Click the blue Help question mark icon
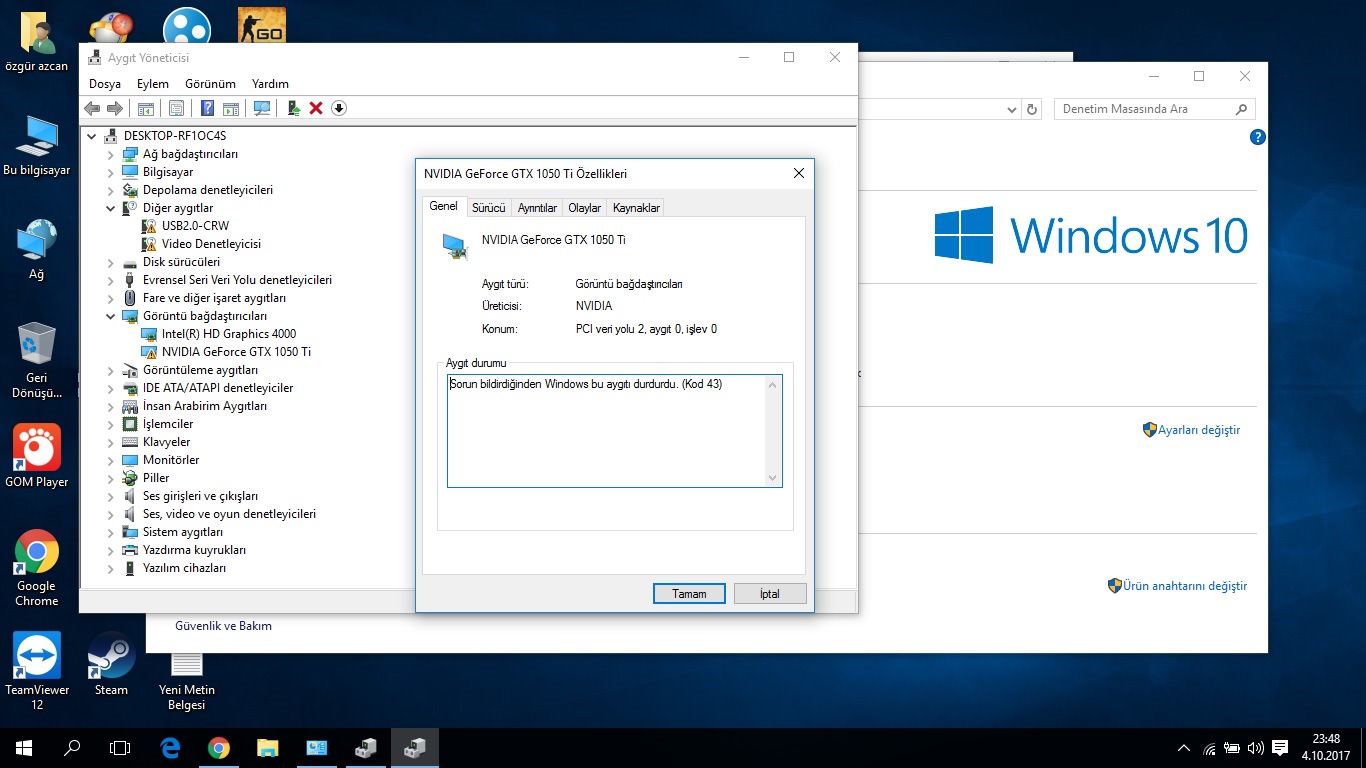 (x=208, y=108)
